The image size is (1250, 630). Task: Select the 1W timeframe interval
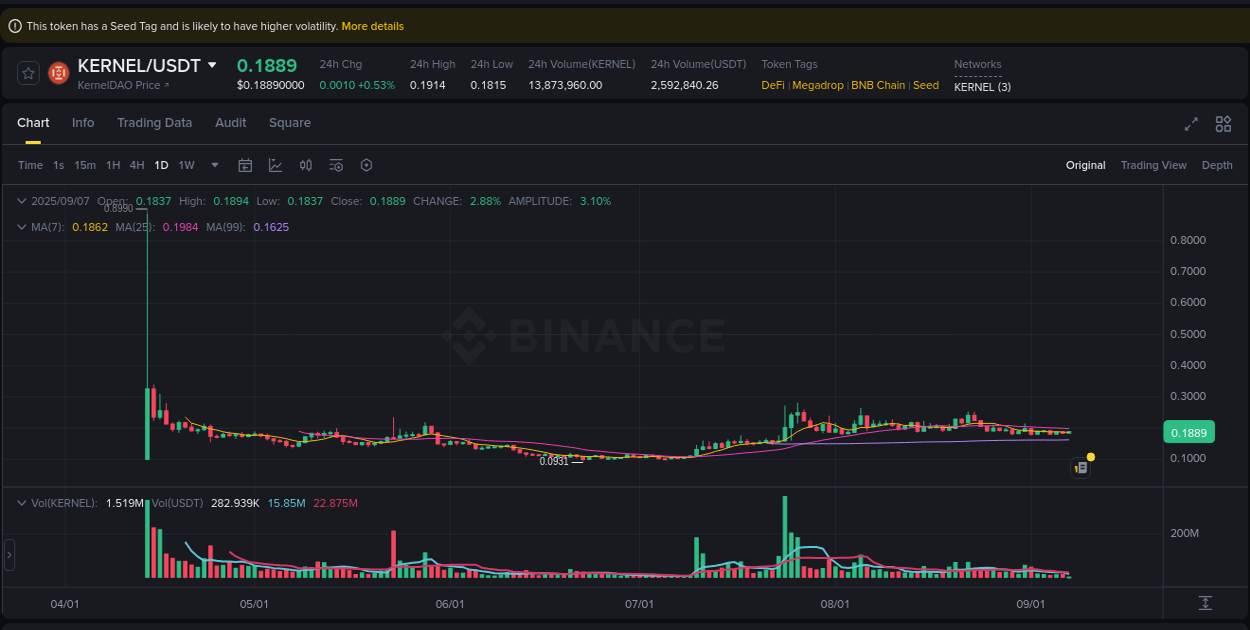coord(186,165)
